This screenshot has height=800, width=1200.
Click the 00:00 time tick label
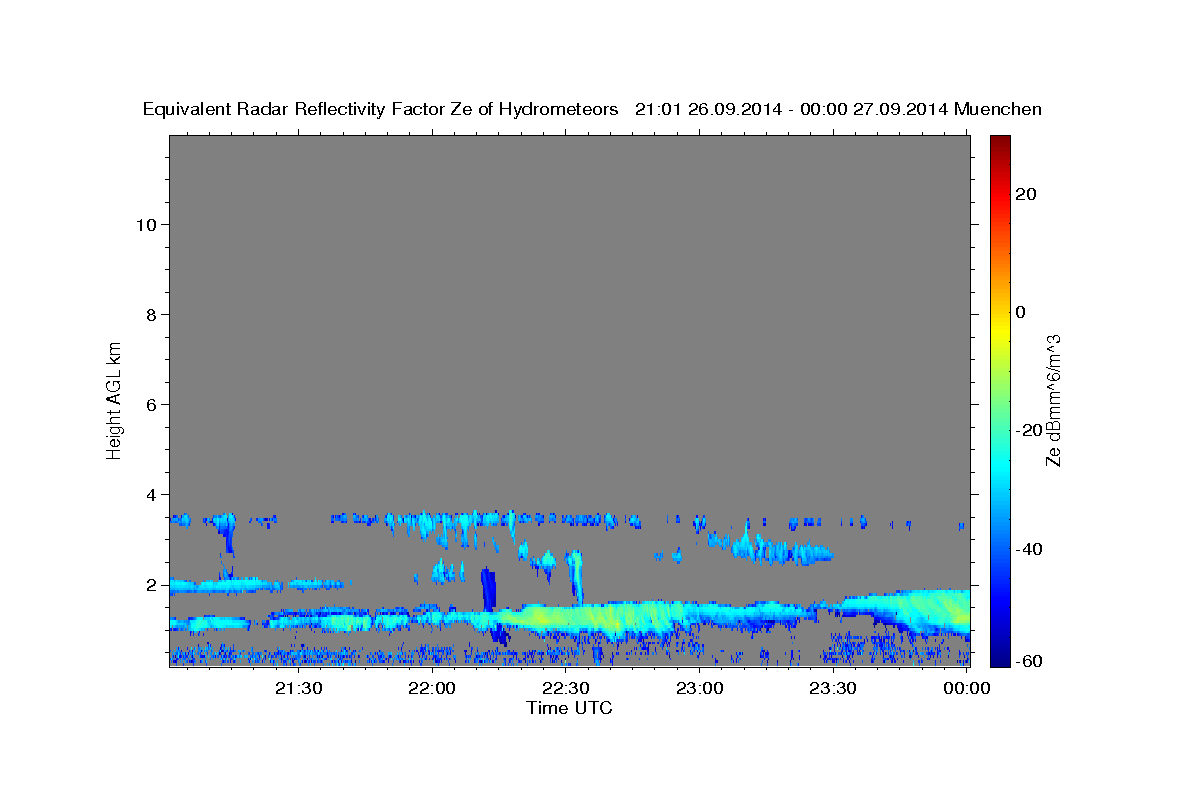pyautogui.click(x=966, y=688)
